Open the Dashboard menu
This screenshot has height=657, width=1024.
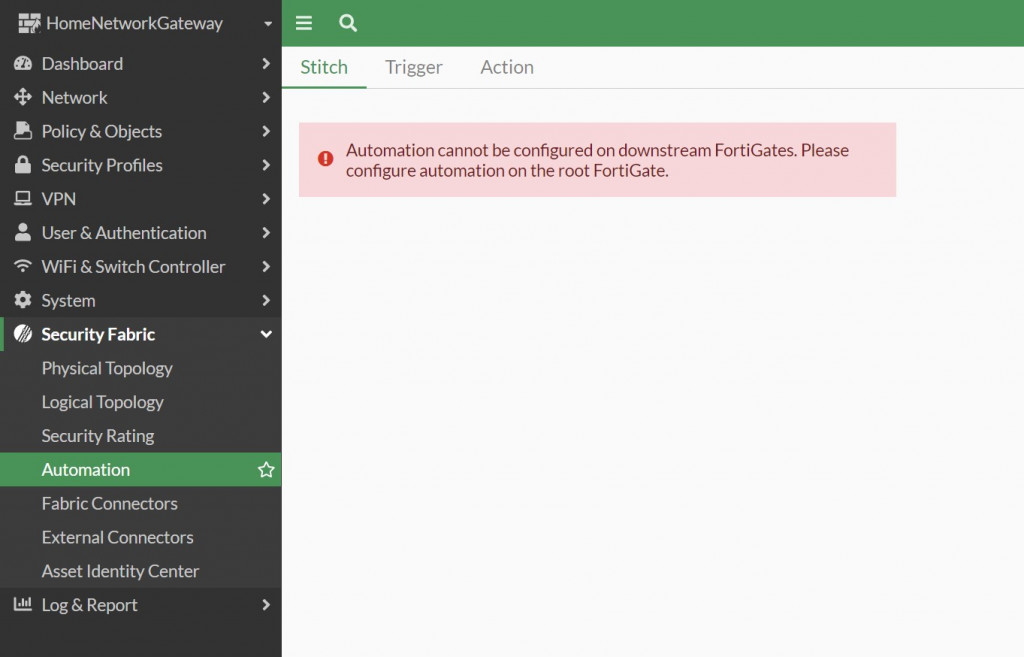(x=140, y=63)
